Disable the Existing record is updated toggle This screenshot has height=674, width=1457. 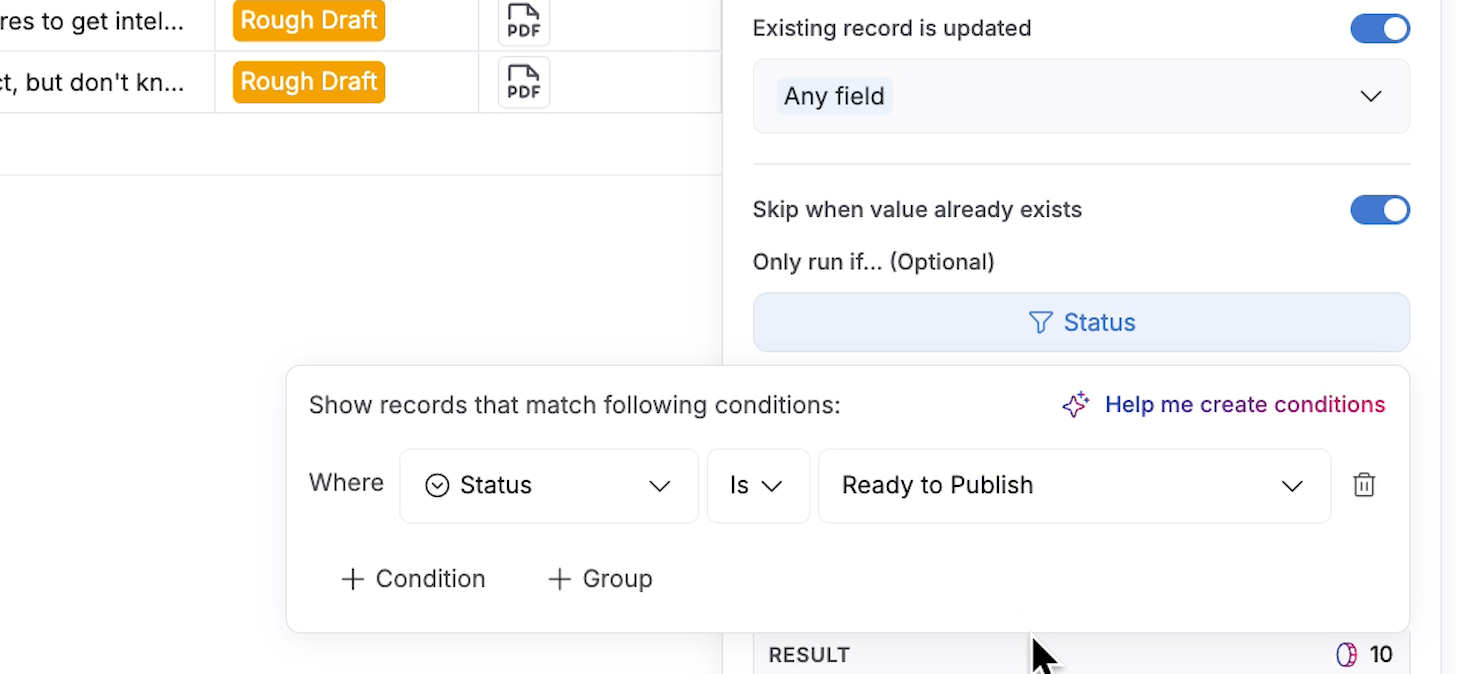point(1380,28)
